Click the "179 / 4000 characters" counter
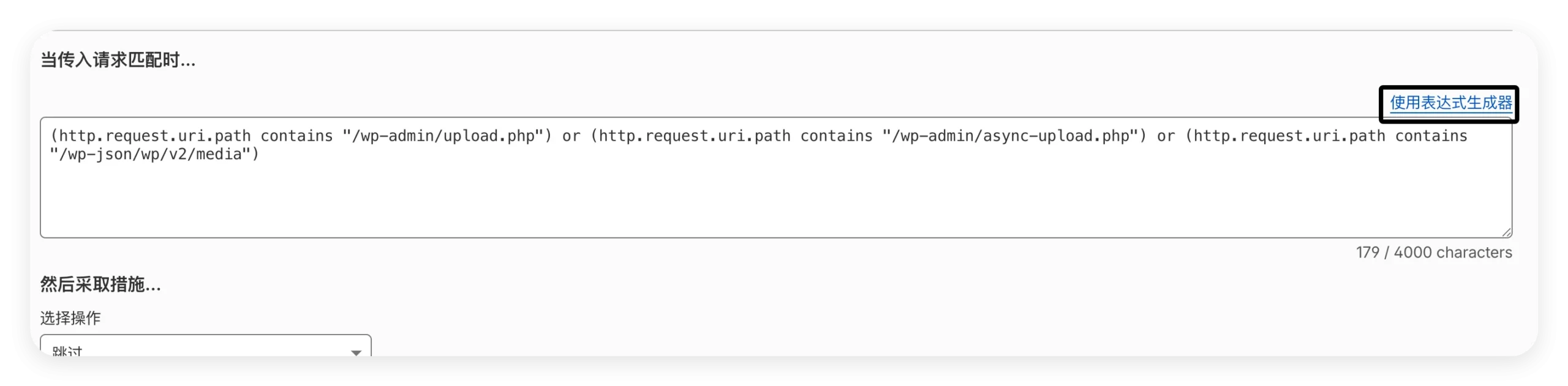This screenshot has height=386, width=1568. pos(1434,252)
